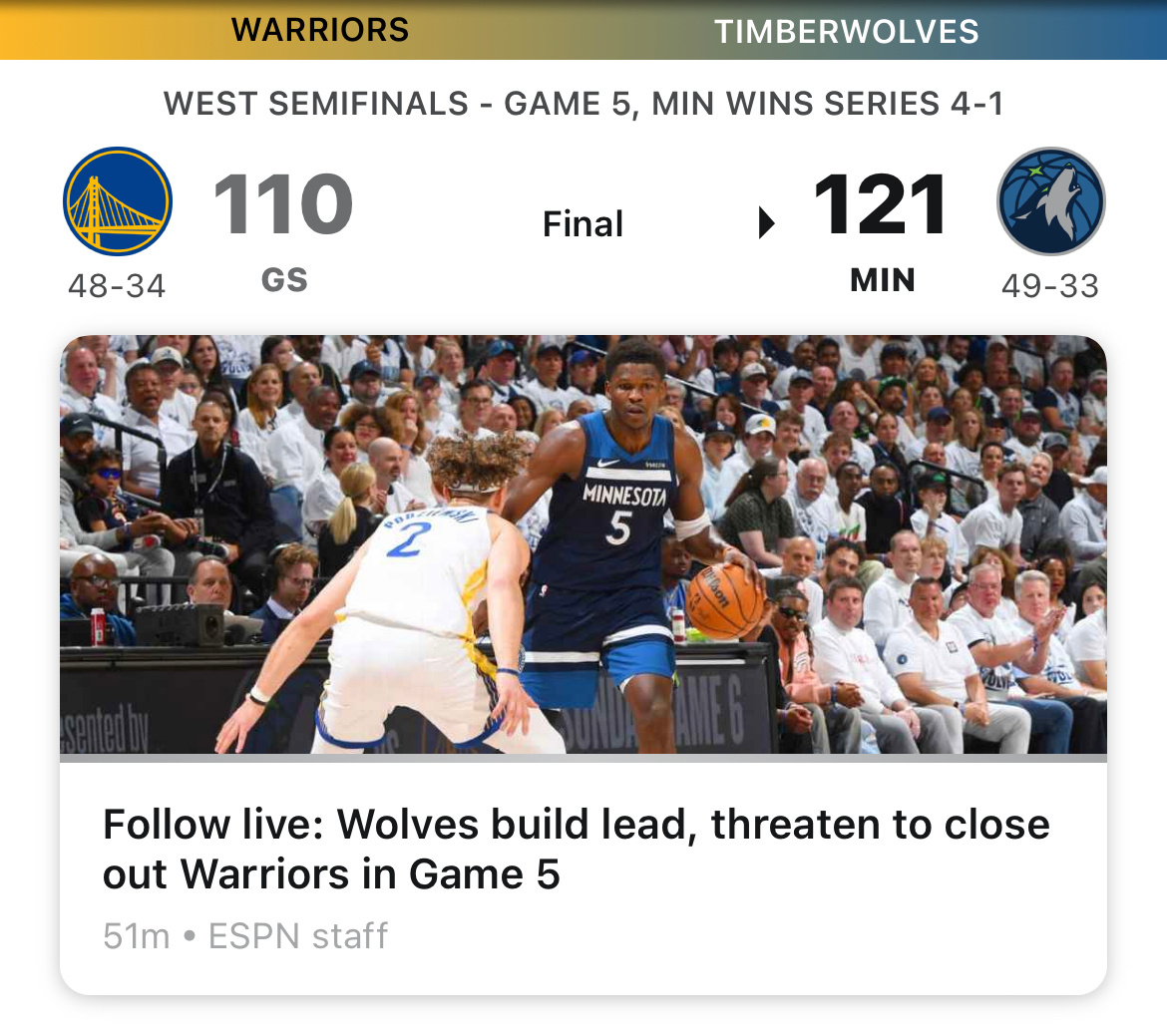Tap the Timberwolves score 121
This screenshot has width=1167, height=1036.
pos(880,203)
